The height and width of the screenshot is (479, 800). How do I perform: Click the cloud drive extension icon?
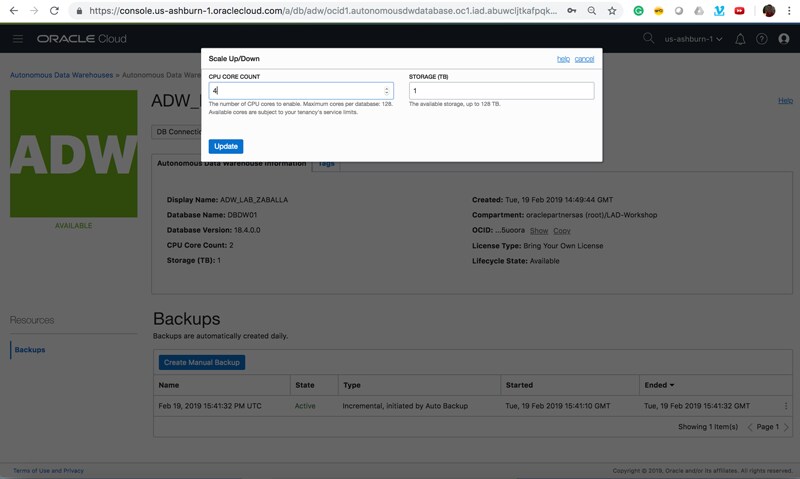click(699, 11)
